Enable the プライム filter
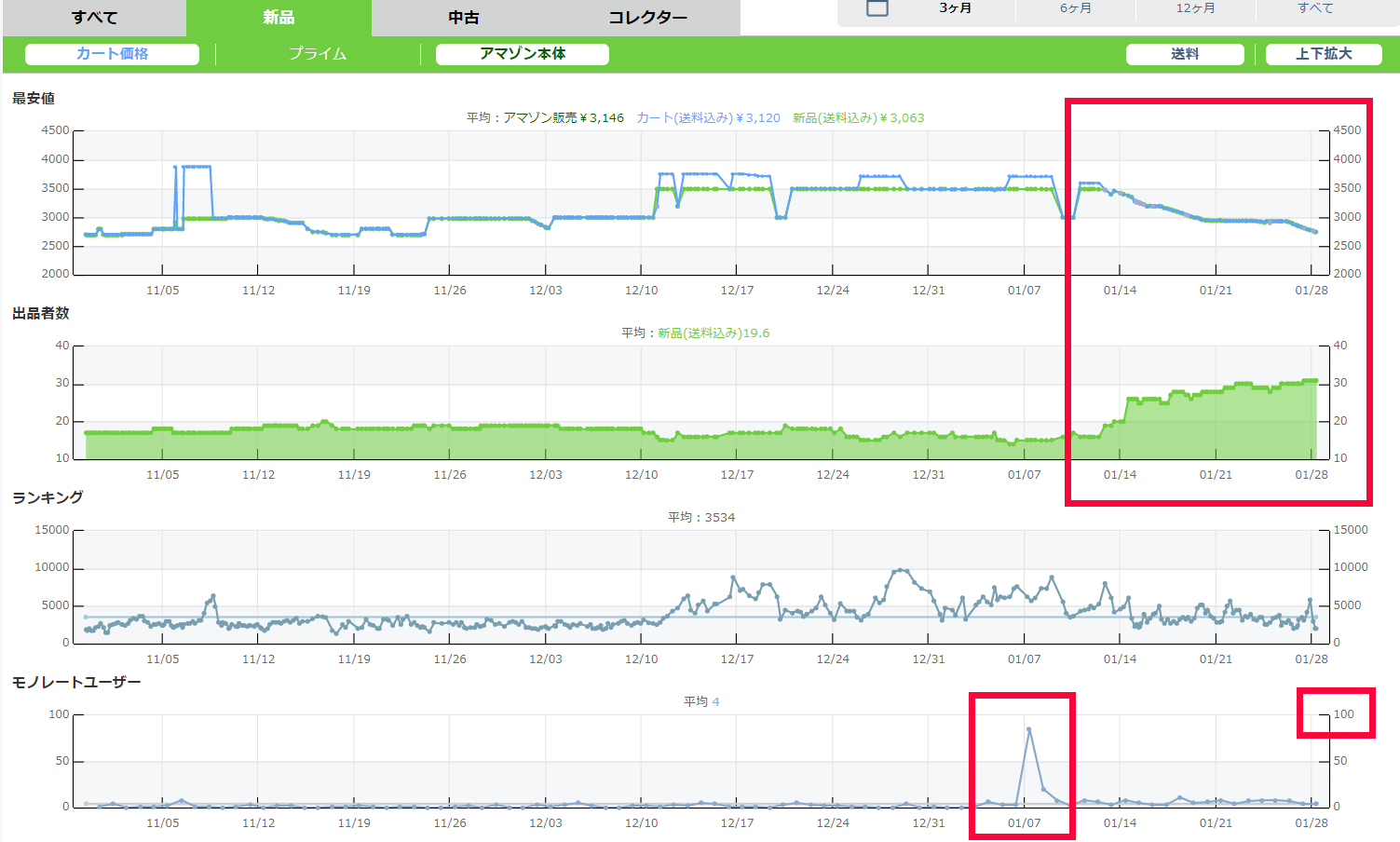 318,54
